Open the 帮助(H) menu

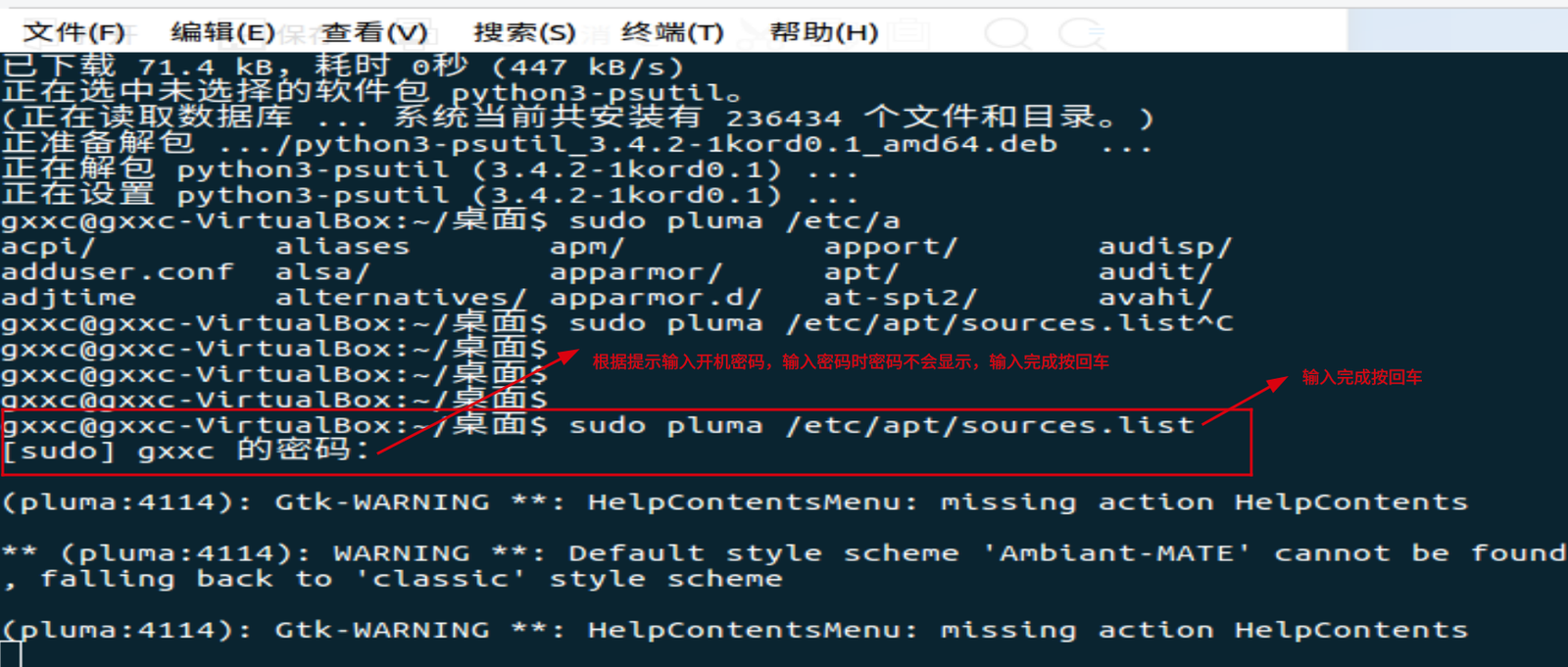[823, 32]
